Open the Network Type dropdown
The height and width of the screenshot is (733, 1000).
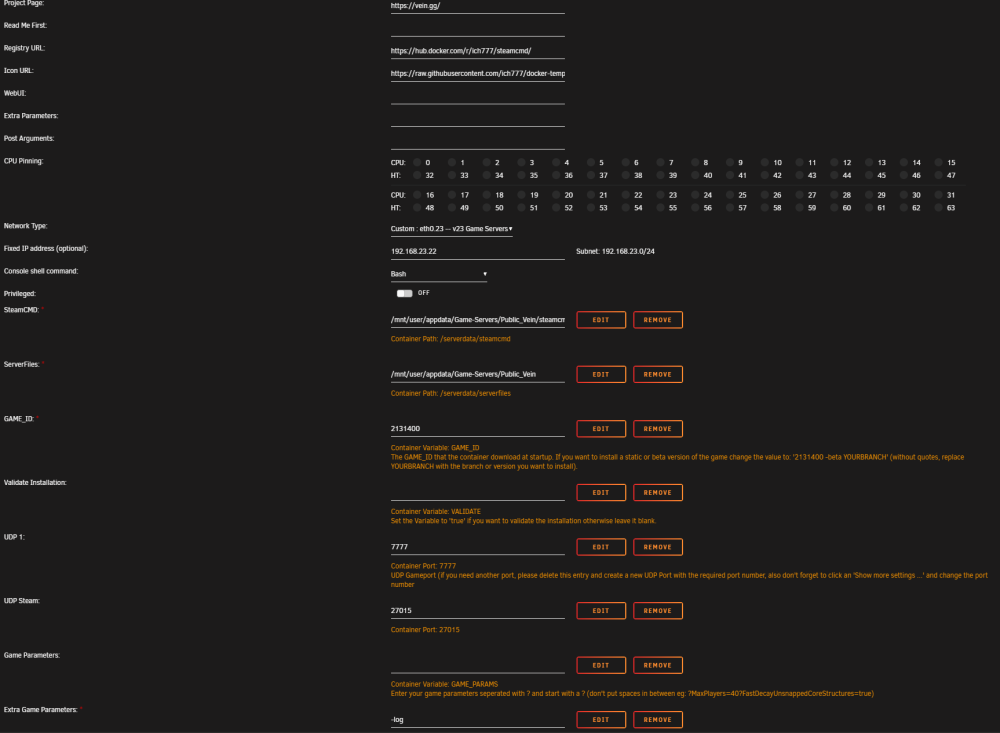[x=452, y=229]
